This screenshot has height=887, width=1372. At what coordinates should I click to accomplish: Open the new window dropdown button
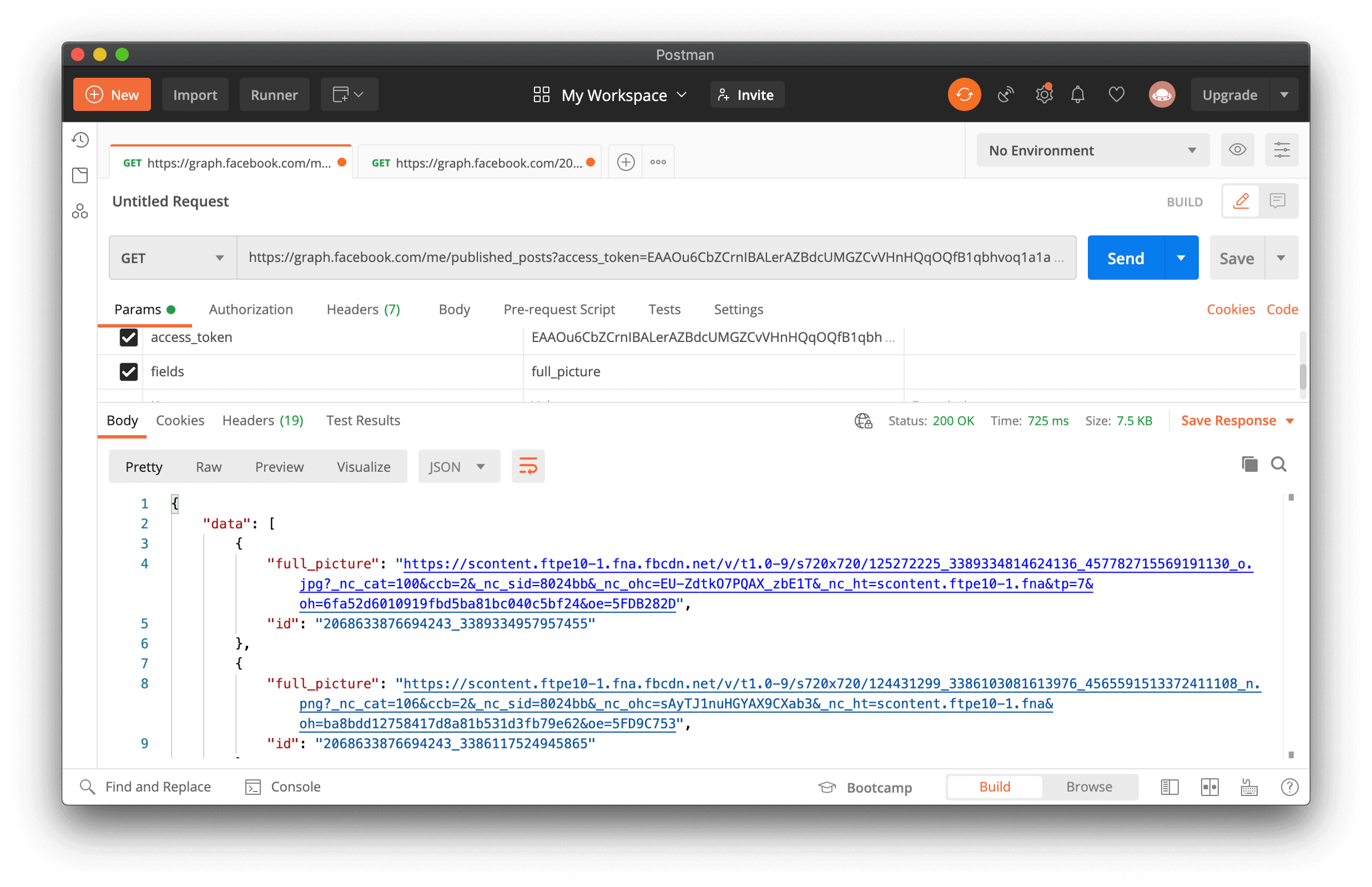point(349,94)
